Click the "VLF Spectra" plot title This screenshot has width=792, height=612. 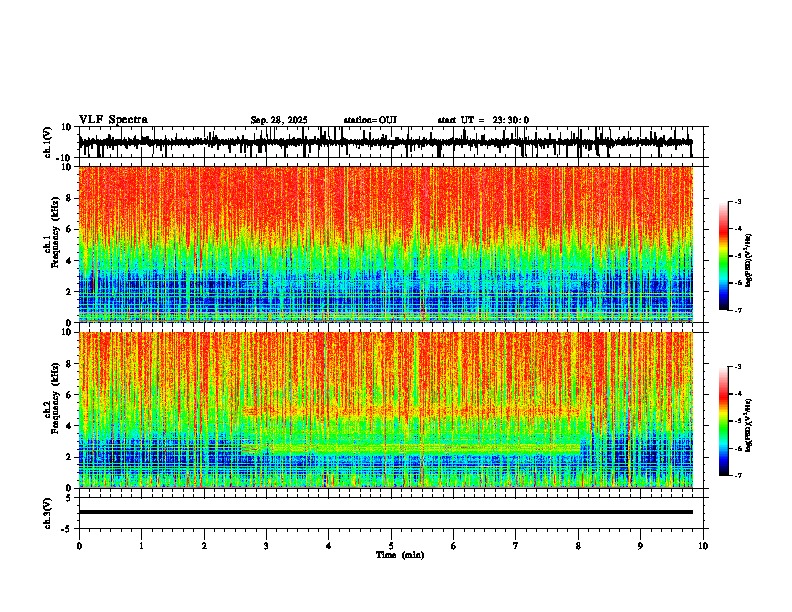(113, 120)
